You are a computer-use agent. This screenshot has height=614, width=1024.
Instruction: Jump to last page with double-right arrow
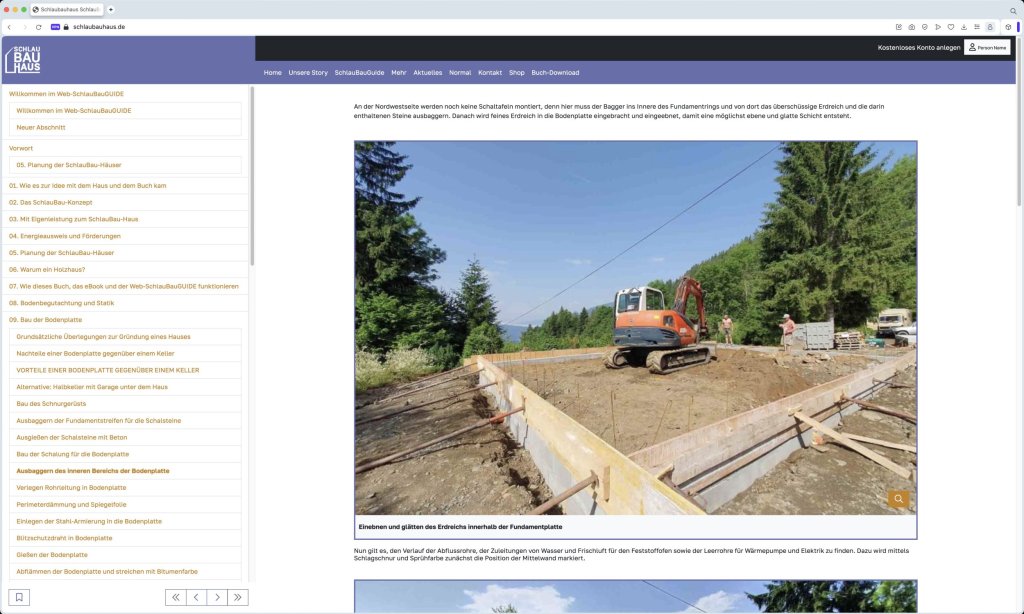coord(238,597)
